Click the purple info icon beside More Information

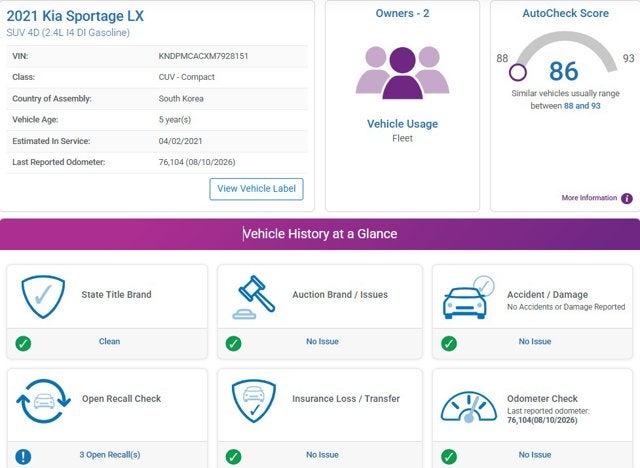(627, 198)
